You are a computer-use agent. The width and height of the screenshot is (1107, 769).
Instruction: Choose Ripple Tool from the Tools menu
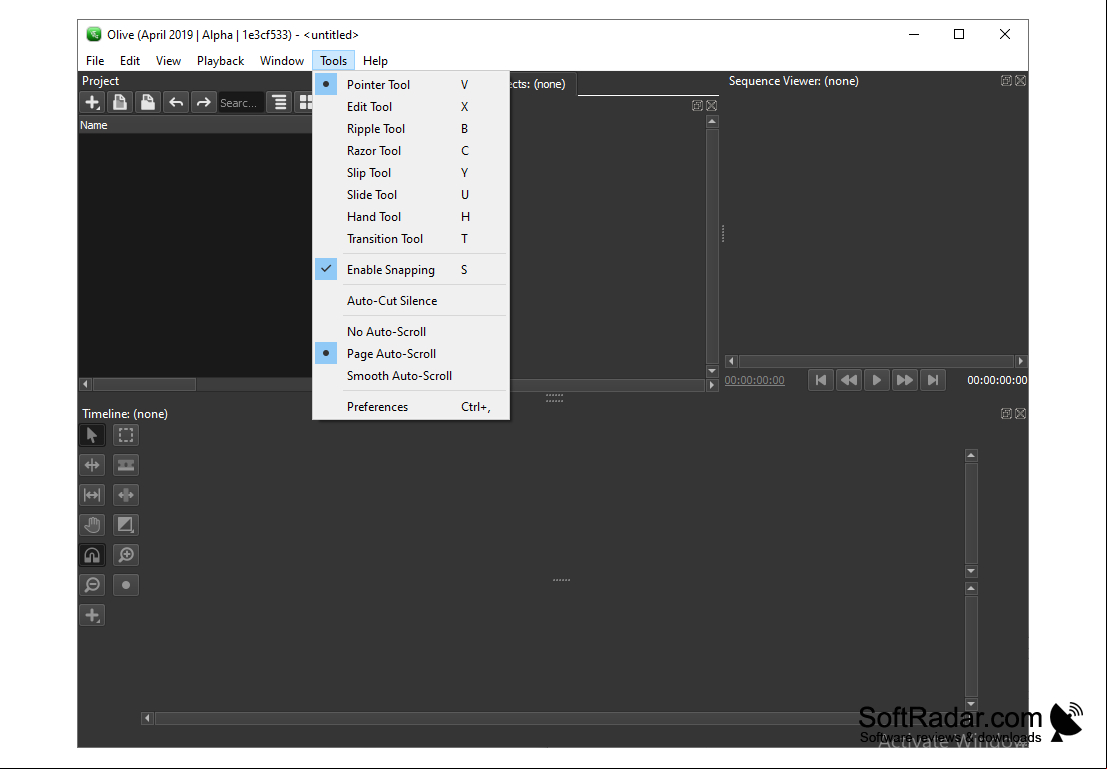410,129
